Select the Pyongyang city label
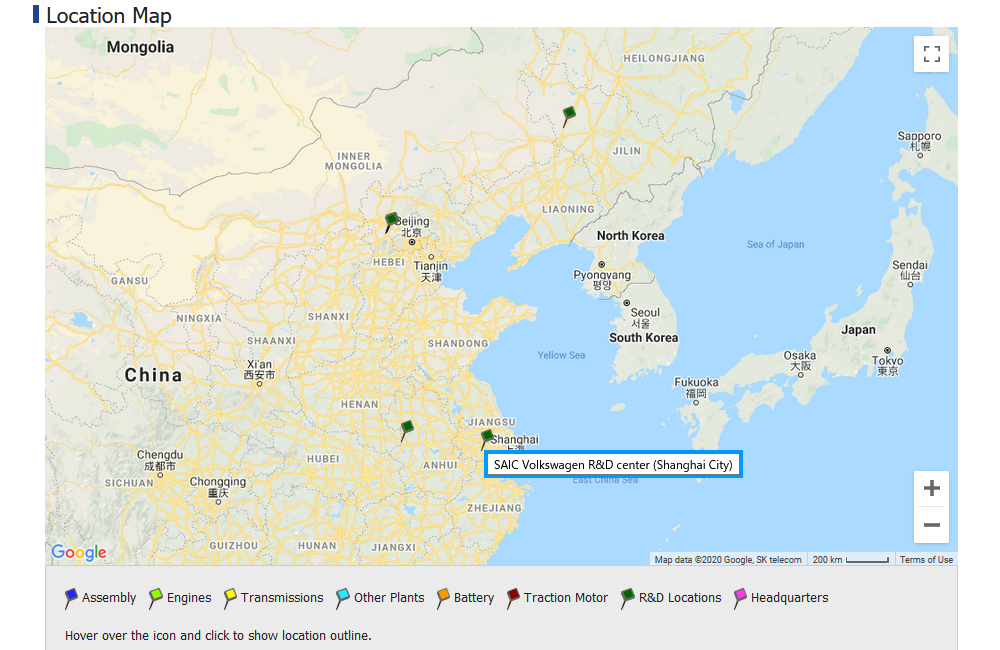The height and width of the screenshot is (650, 1000). tap(602, 279)
